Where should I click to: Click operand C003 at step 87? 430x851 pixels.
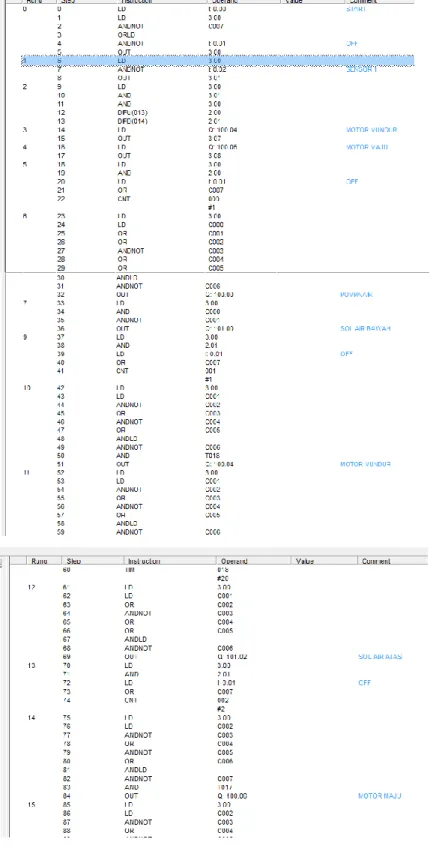tap(225, 822)
